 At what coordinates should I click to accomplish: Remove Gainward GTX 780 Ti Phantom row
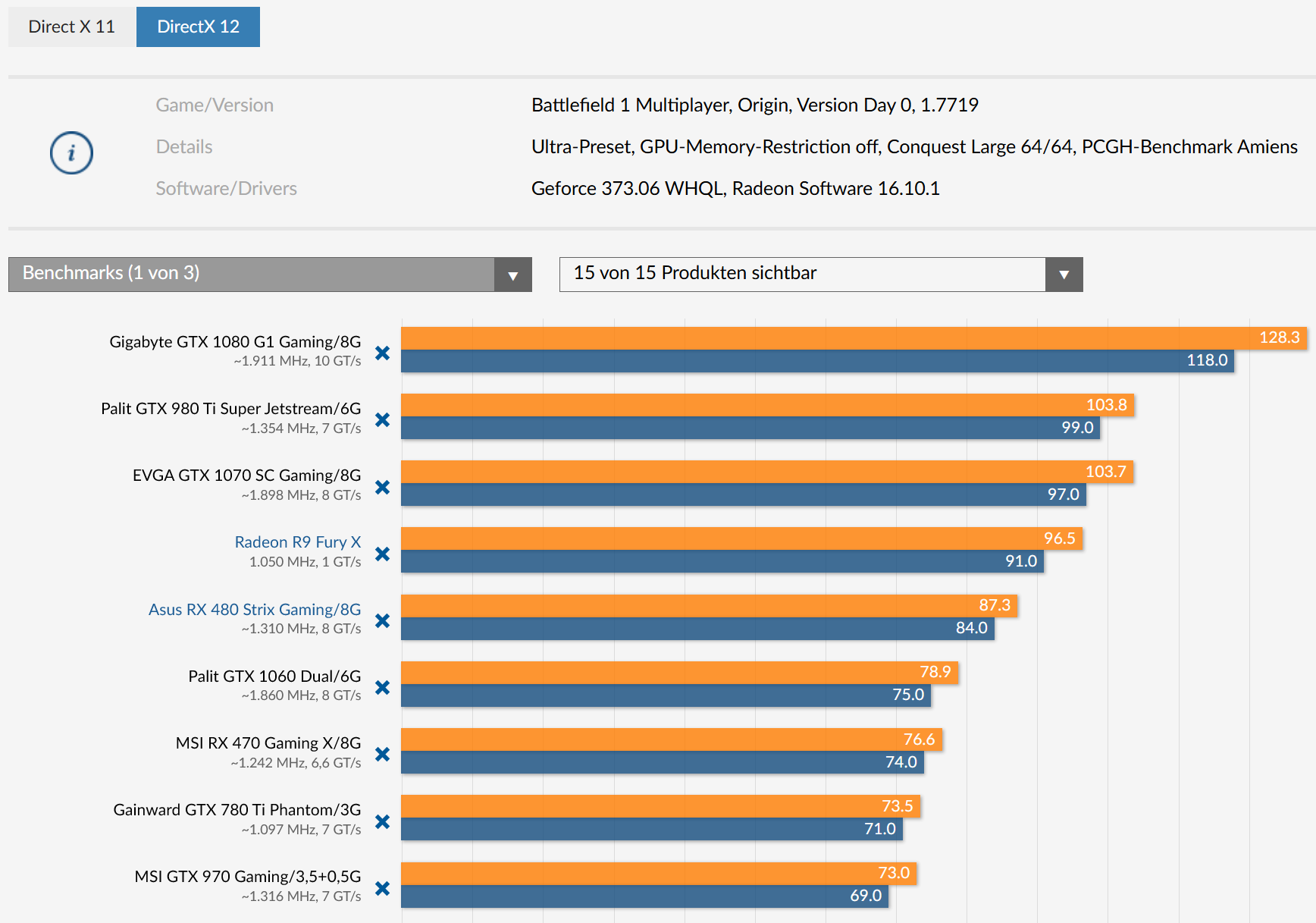click(383, 821)
